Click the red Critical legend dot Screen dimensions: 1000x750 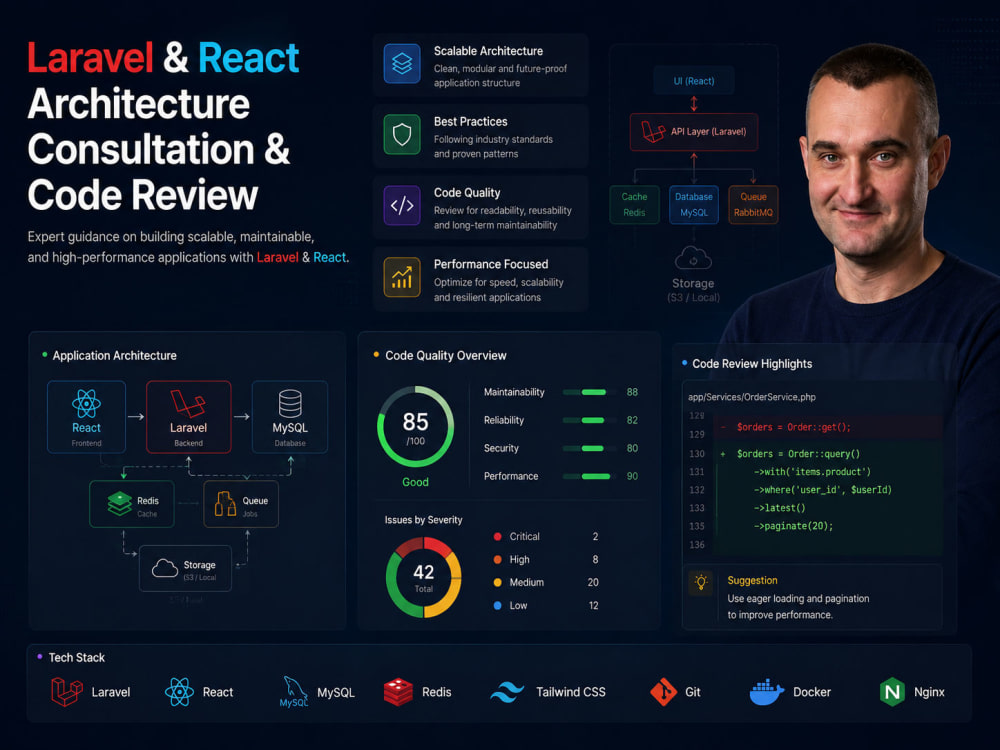point(497,536)
